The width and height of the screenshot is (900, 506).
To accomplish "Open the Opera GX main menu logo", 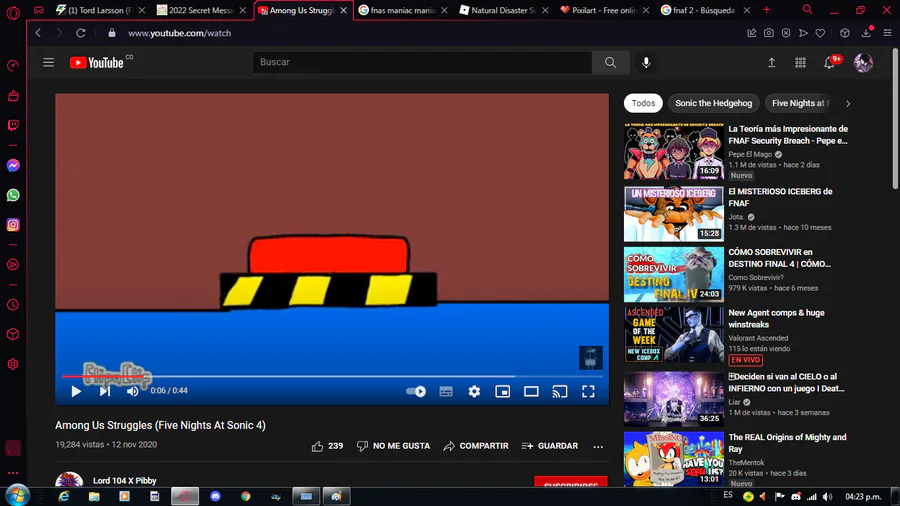I will [x=13, y=11].
